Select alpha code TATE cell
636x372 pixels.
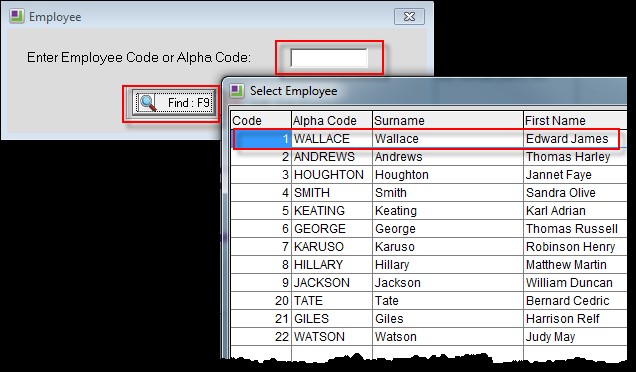click(332, 301)
